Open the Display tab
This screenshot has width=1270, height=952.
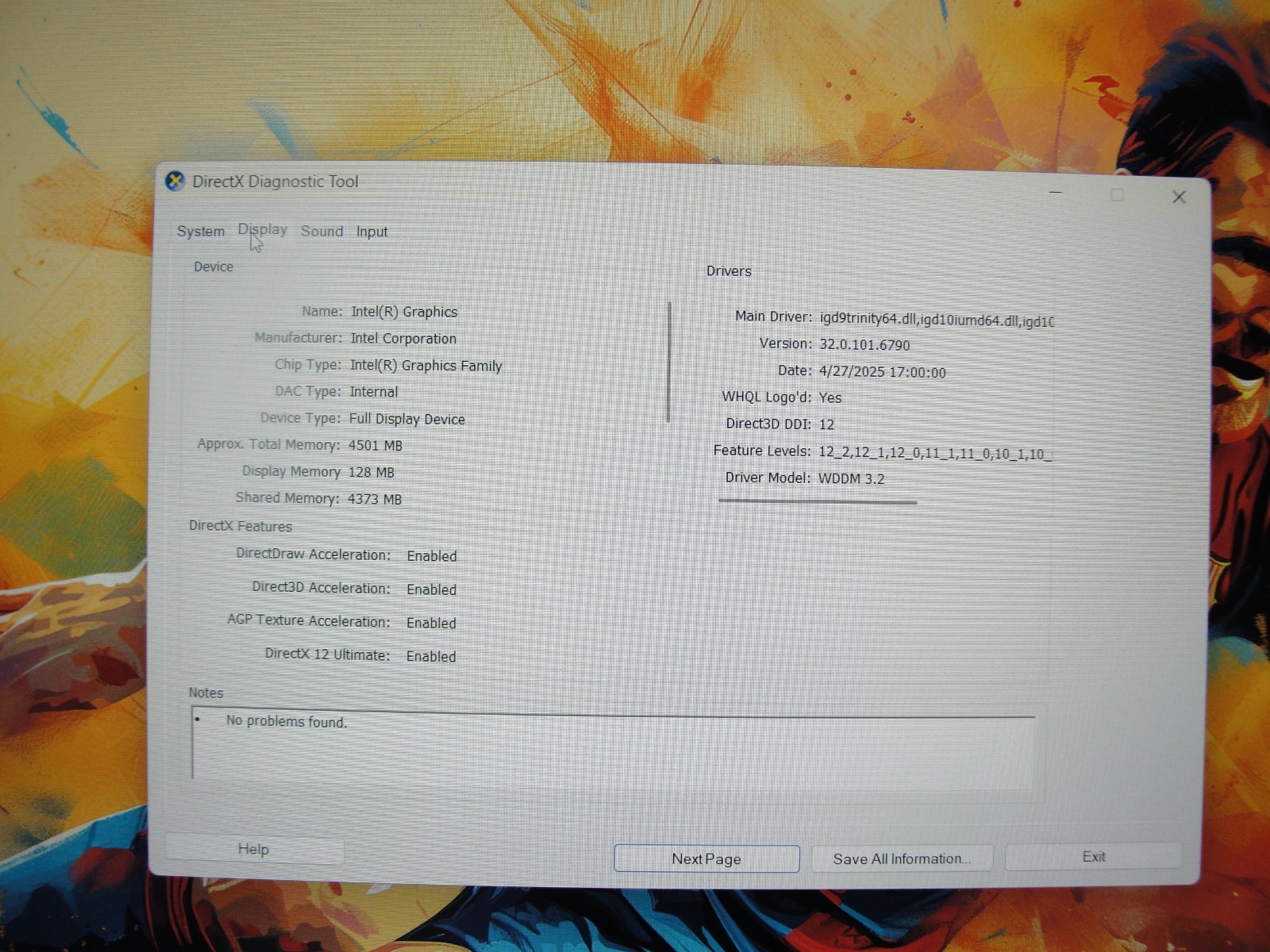(263, 229)
